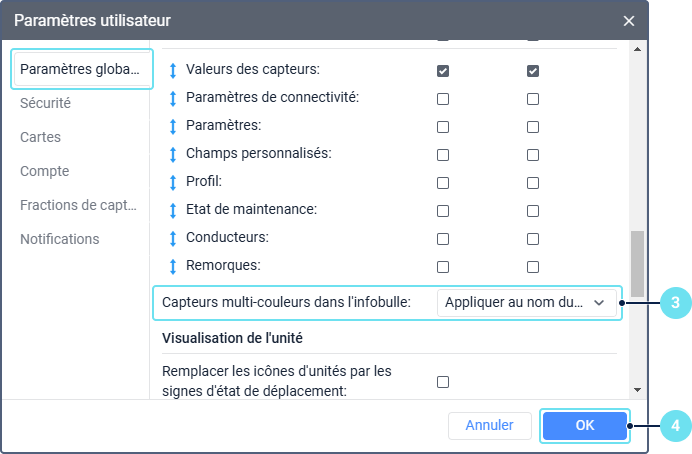Image resolution: width=692 pixels, height=454 pixels.
Task: Click the reorder arrow next to Conducteurs
Action: [173, 239]
